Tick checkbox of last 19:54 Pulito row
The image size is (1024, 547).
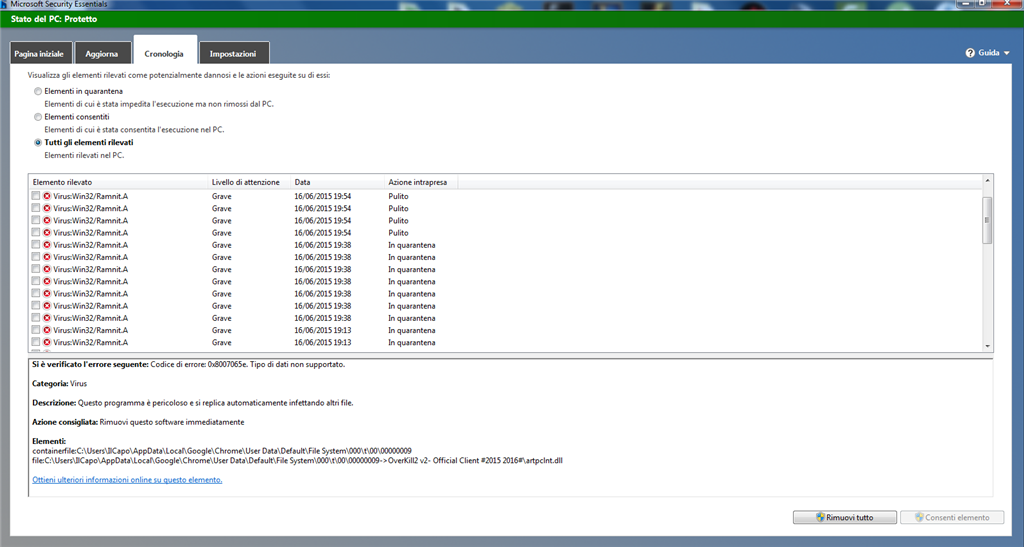point(36,232)
